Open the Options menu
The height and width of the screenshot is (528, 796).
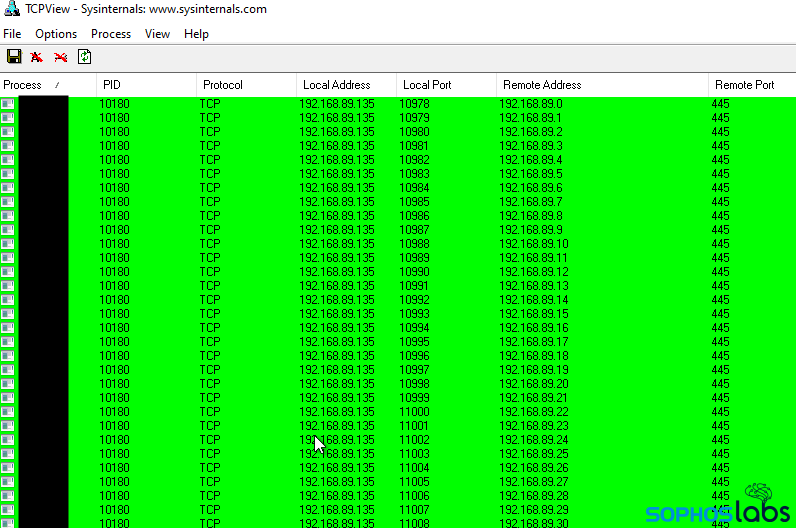coord(56,34)
